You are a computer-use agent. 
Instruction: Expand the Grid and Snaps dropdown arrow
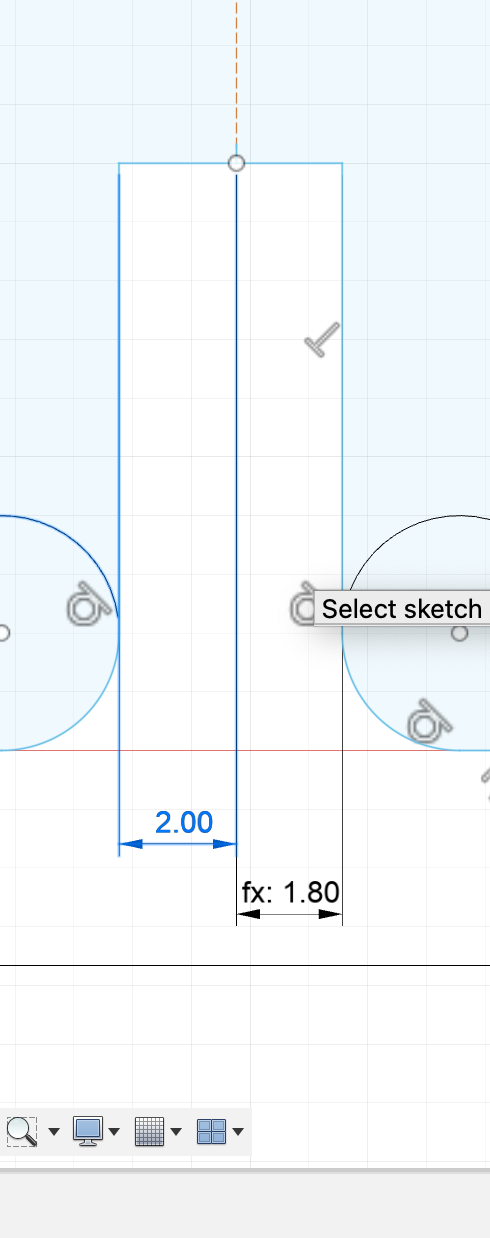176,1132
